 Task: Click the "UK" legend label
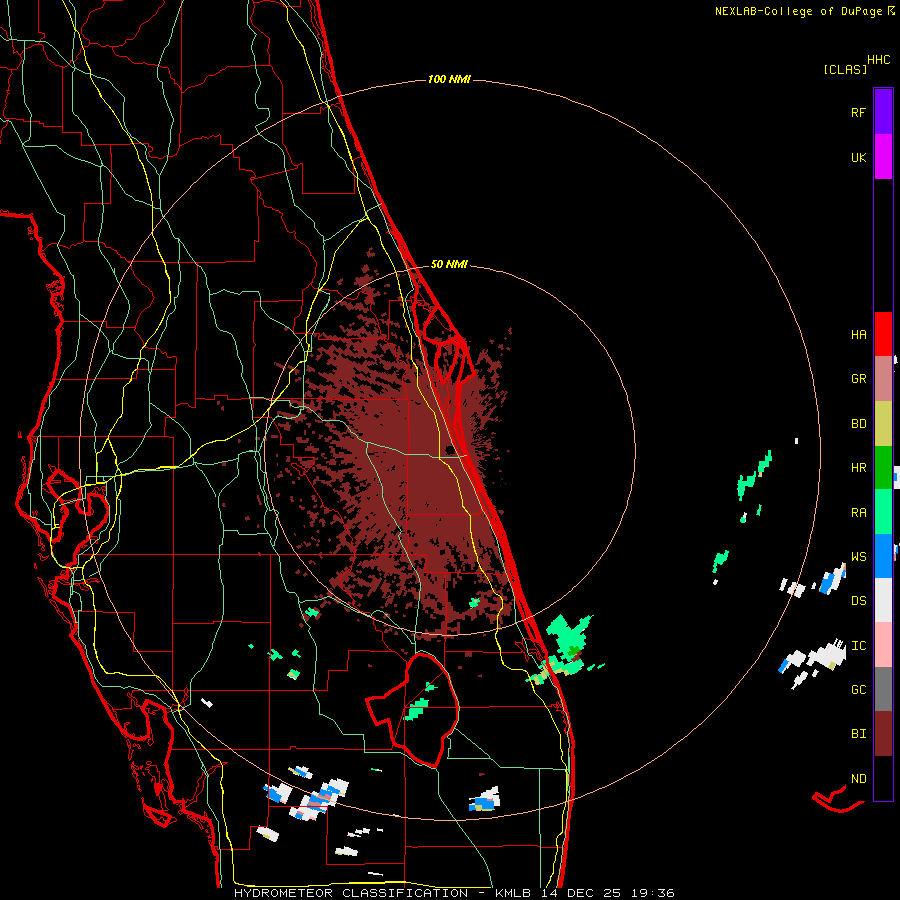858,157
